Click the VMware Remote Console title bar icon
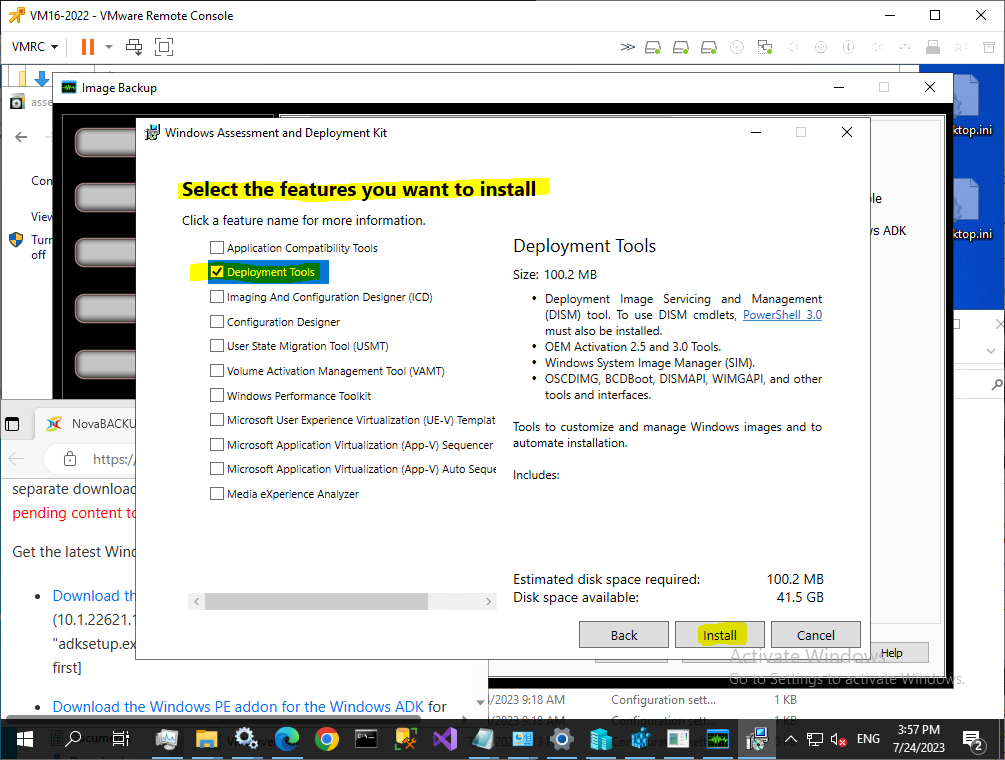The height and width of the screenshot is (760, 1005). point(16,15)
